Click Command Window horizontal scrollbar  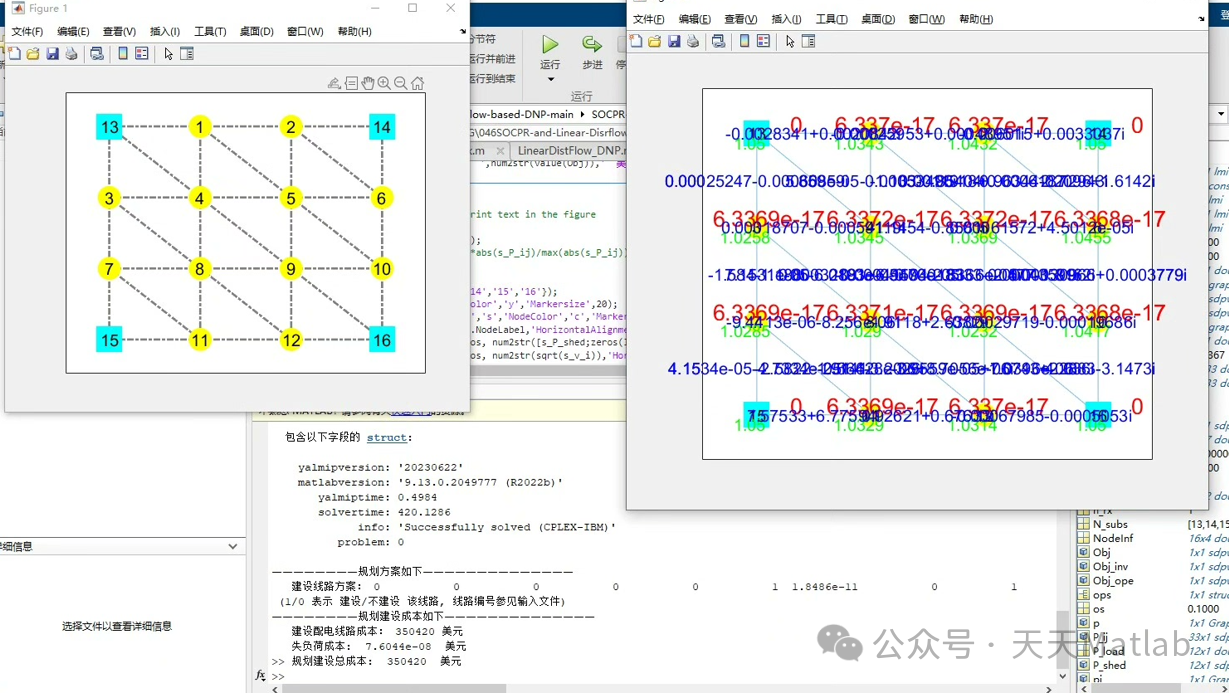pos(394,688)
